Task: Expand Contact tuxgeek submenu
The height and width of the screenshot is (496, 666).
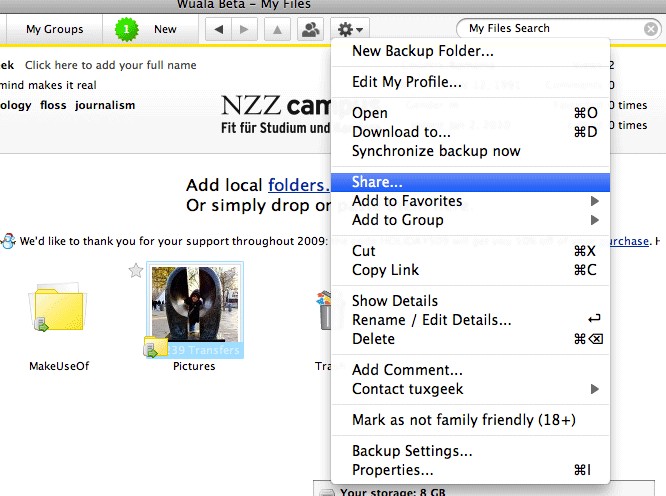Action: pos(470,389)
